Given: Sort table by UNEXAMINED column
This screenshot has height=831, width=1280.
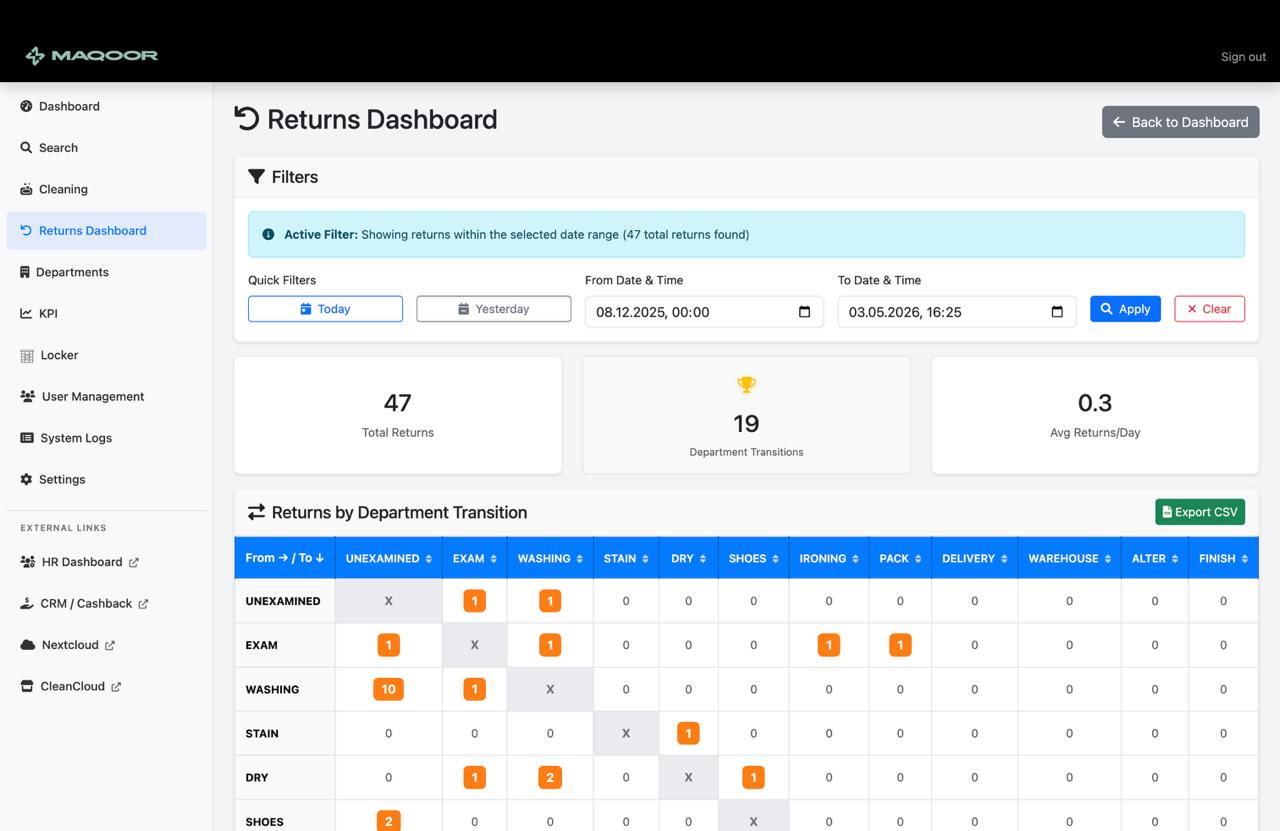Looking at the screenshot, I should 388,558.
